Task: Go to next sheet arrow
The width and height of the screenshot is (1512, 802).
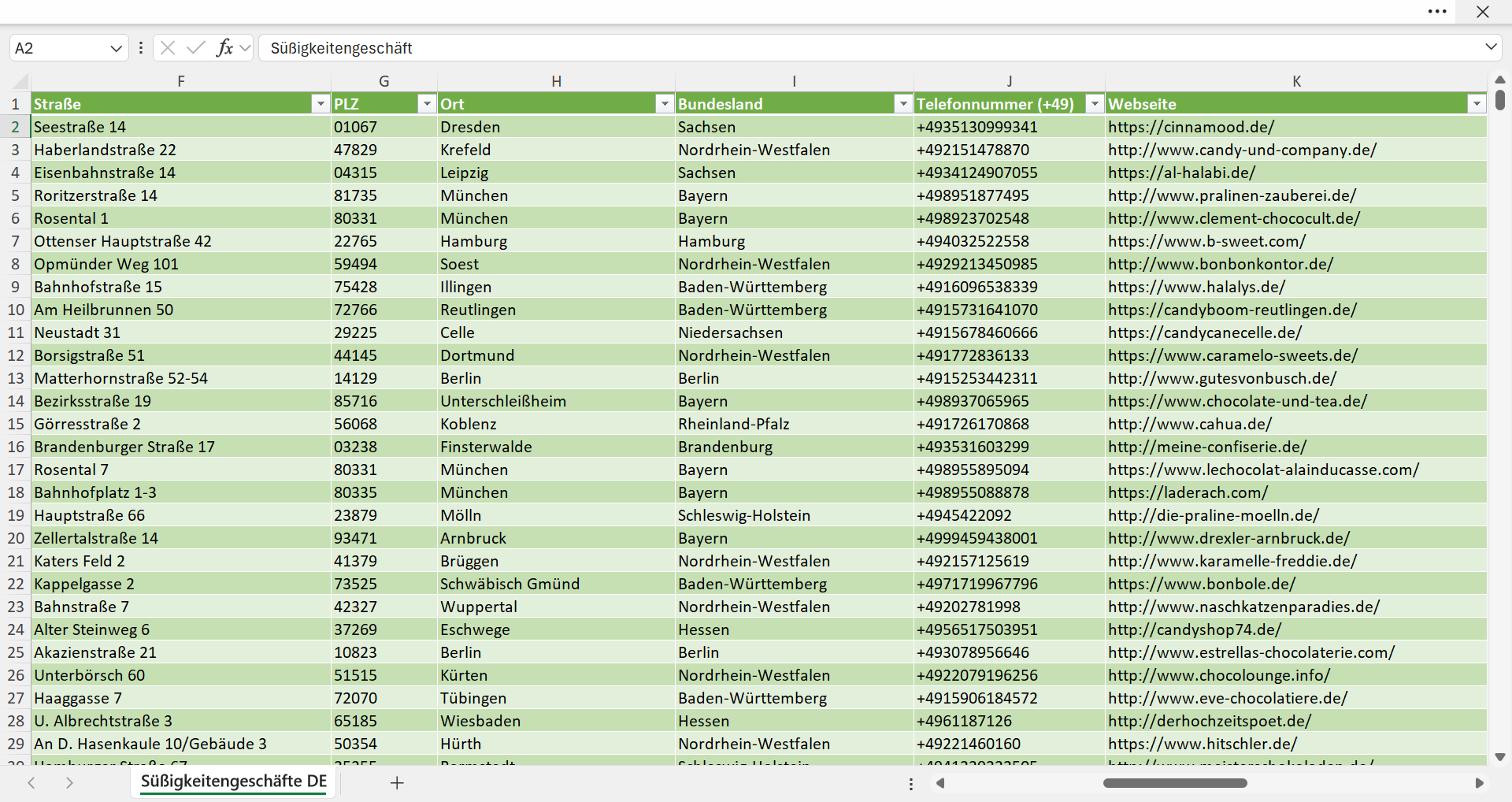Action: coord(69,782)
